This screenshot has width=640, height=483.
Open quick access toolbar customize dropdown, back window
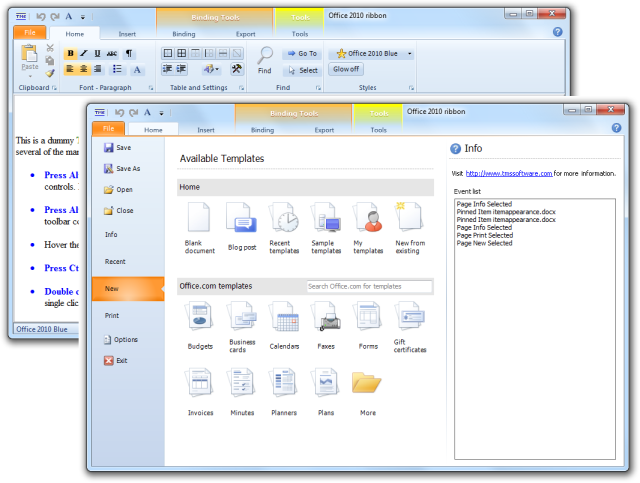(82, 17)
